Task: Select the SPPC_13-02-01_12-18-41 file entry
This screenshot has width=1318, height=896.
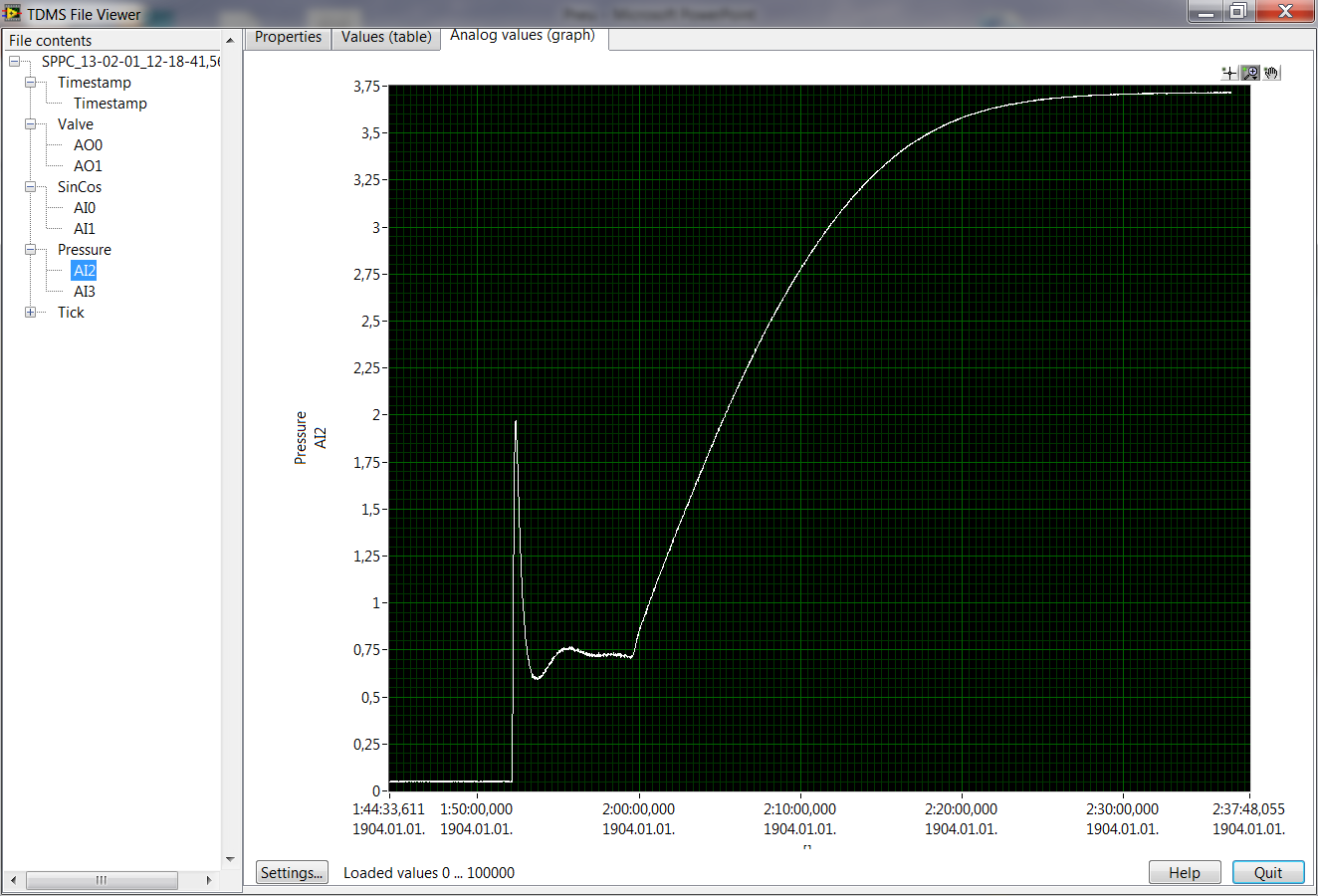Action: (130, 62)
